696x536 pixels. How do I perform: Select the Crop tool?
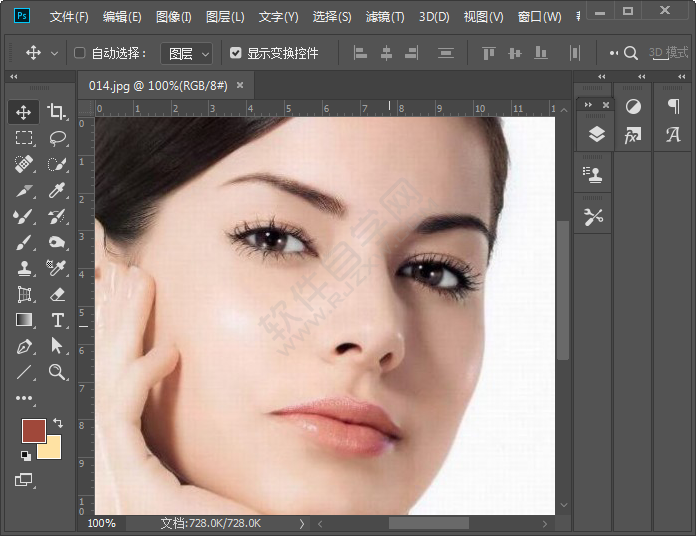pyautogui.click(x=57, y=112)
